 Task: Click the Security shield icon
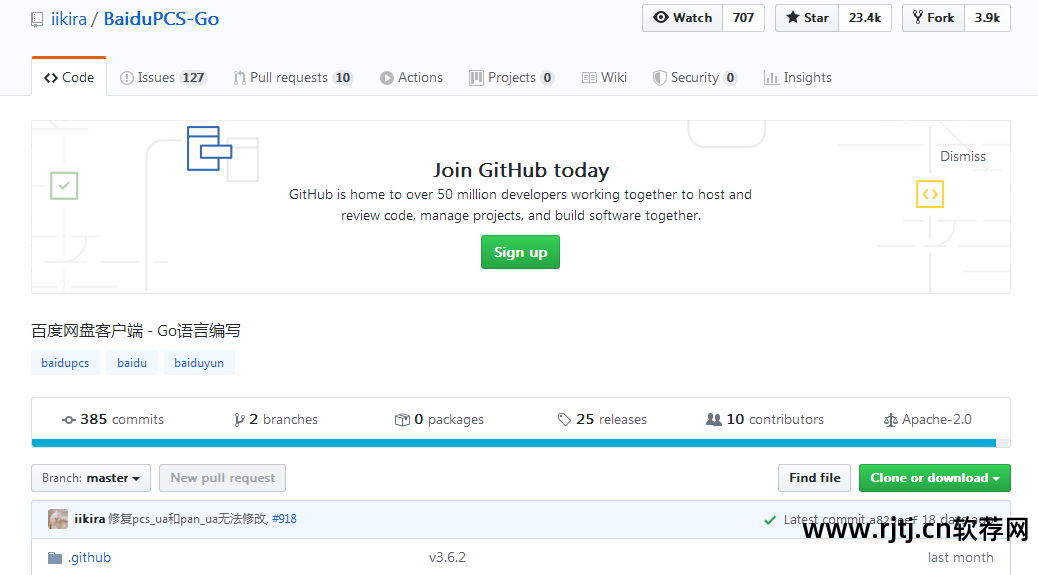tap(659, 78)
